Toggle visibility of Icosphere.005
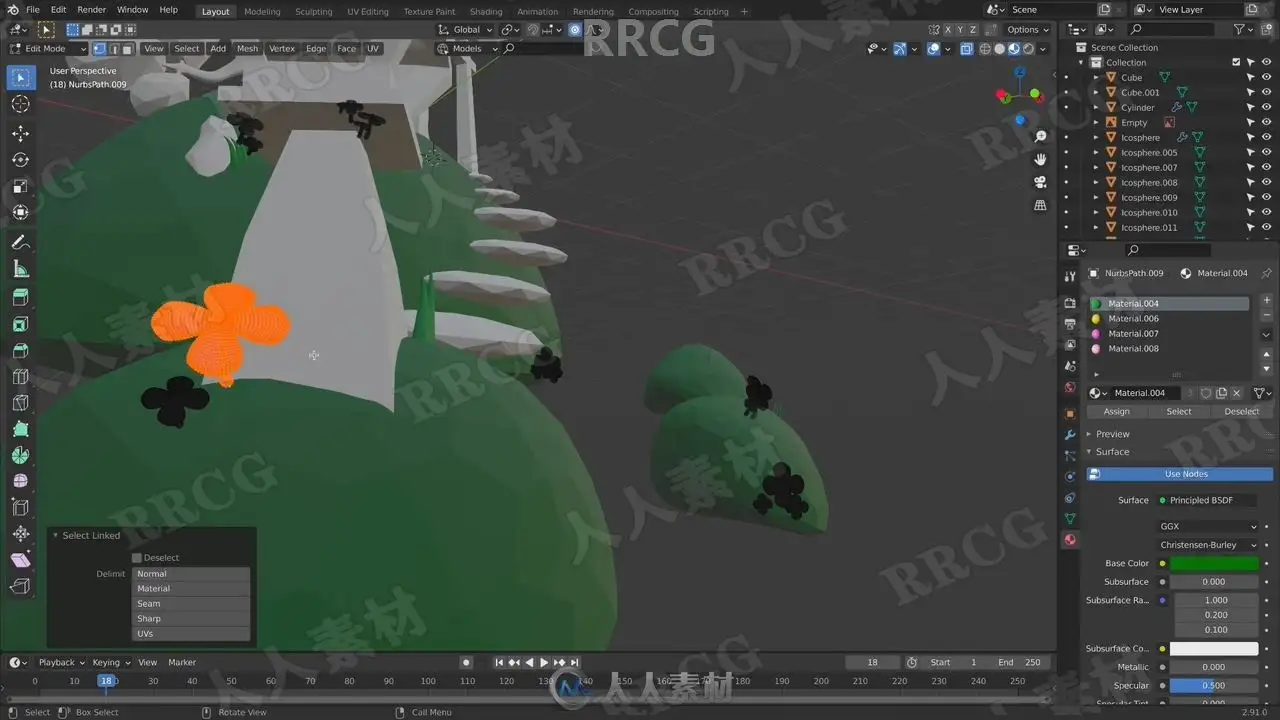 [x=1266, y=152]
